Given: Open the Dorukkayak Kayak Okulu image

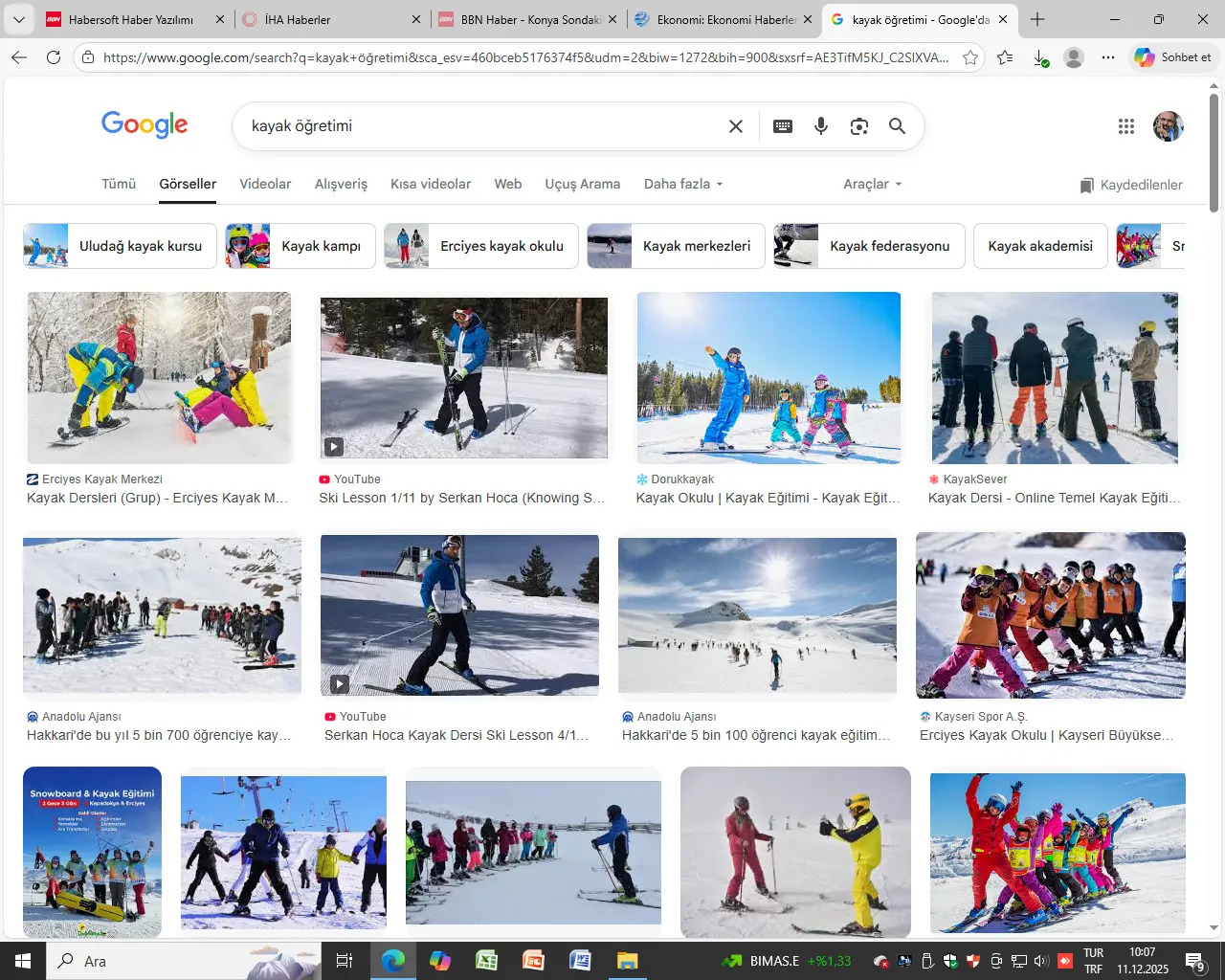Looking at the screenshot, I should click(x=768, y=378).
